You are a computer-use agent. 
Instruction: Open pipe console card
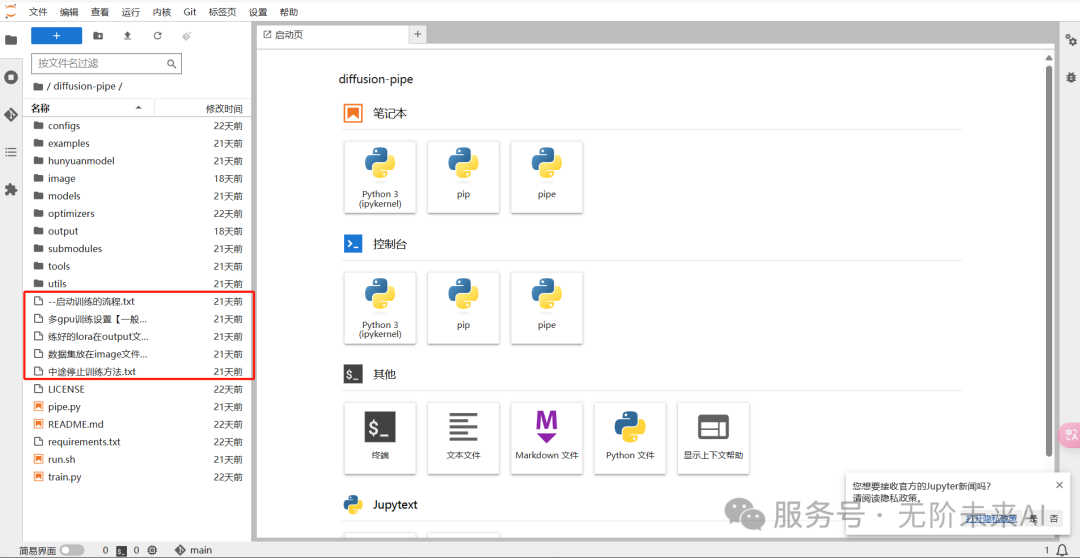tap(547, 308)
